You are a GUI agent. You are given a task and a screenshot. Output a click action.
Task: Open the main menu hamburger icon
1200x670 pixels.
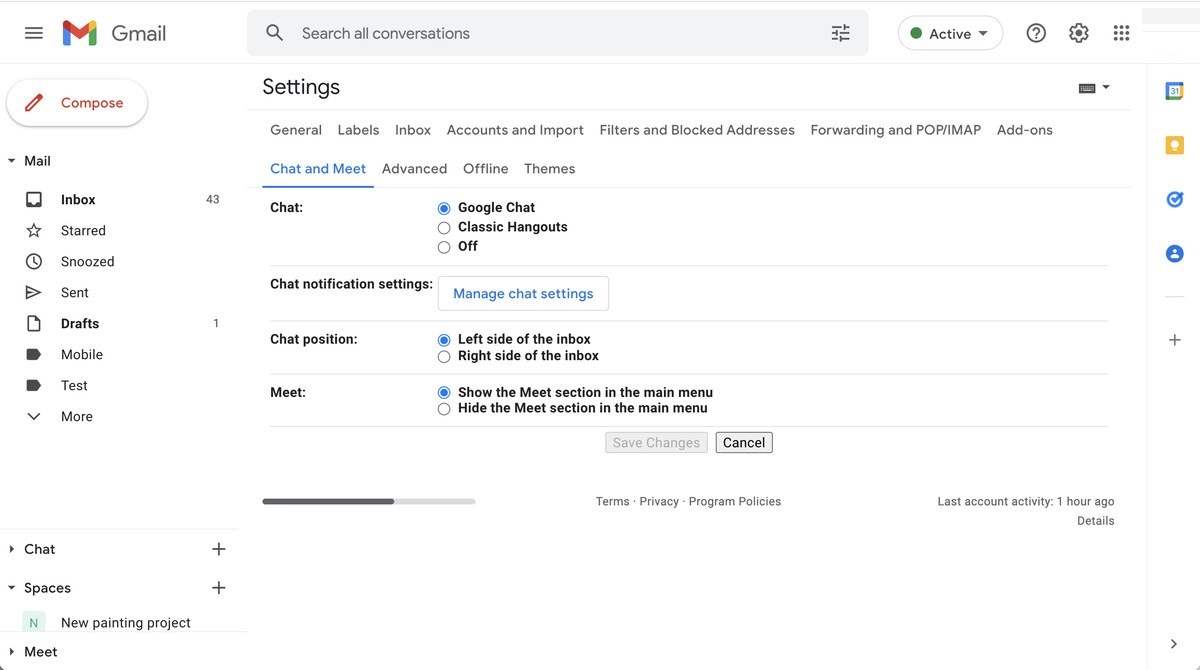[x=34, y=33]
